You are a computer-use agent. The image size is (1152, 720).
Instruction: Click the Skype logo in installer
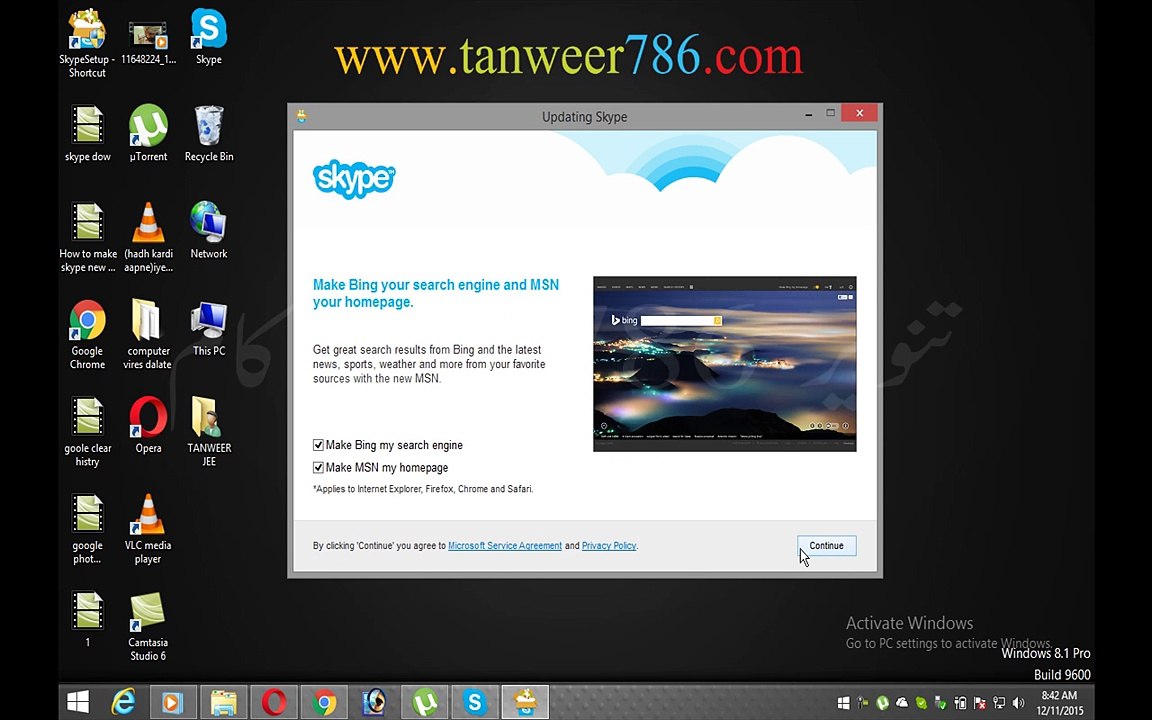[353, 179]
